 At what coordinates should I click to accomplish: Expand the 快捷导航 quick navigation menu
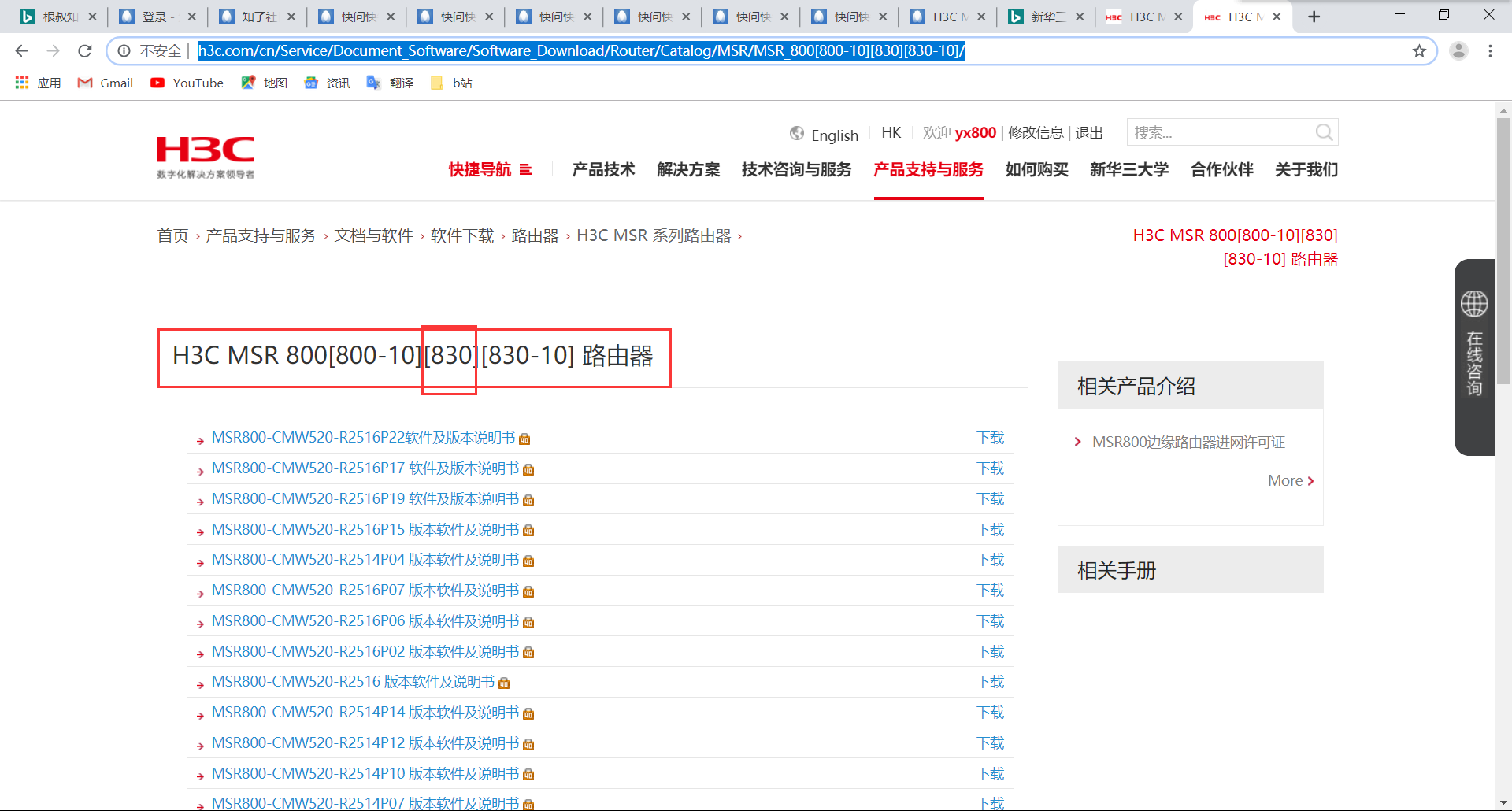[490, 169]
